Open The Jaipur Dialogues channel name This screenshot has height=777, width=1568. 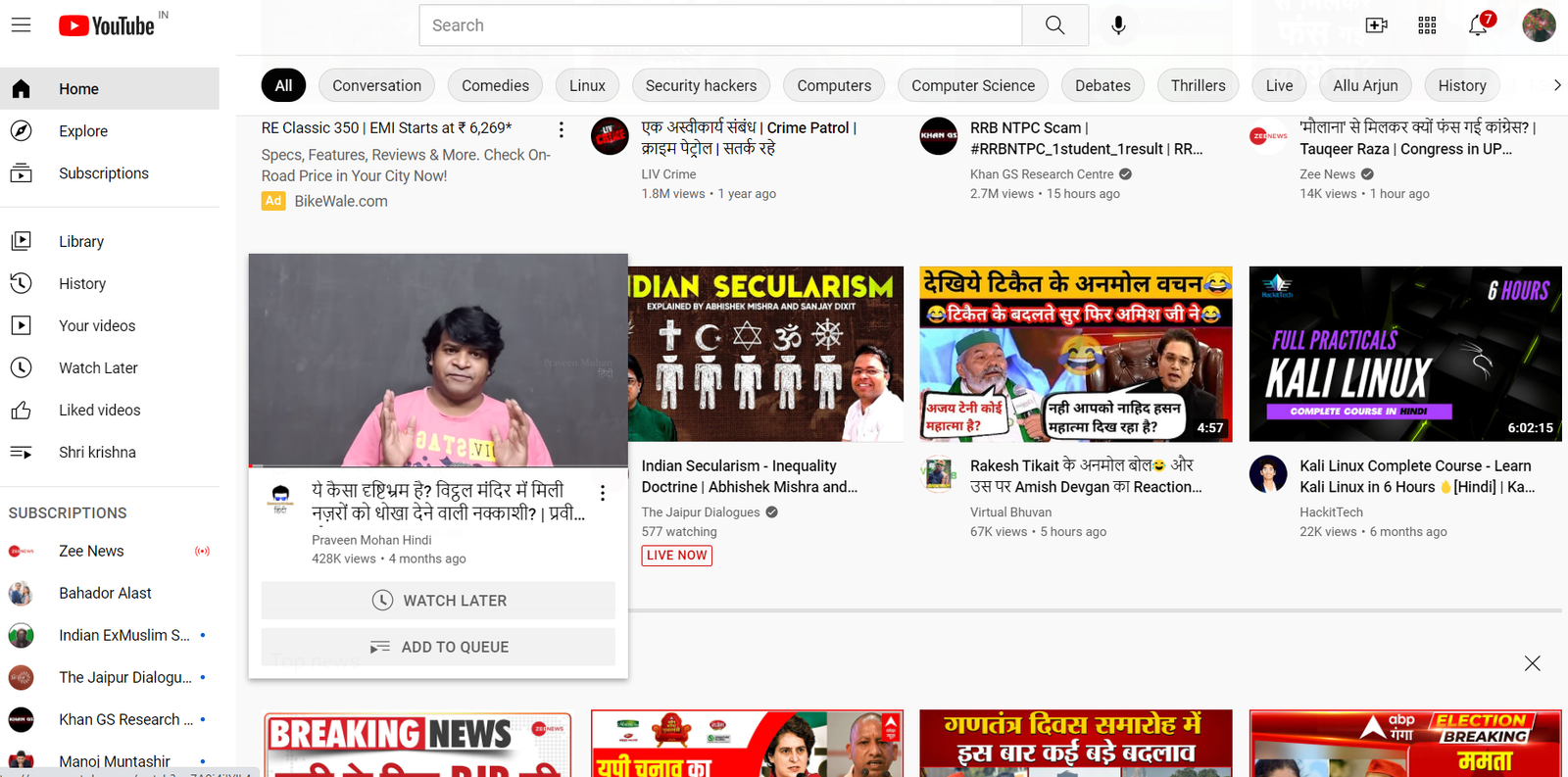click(x=701, y=512)
